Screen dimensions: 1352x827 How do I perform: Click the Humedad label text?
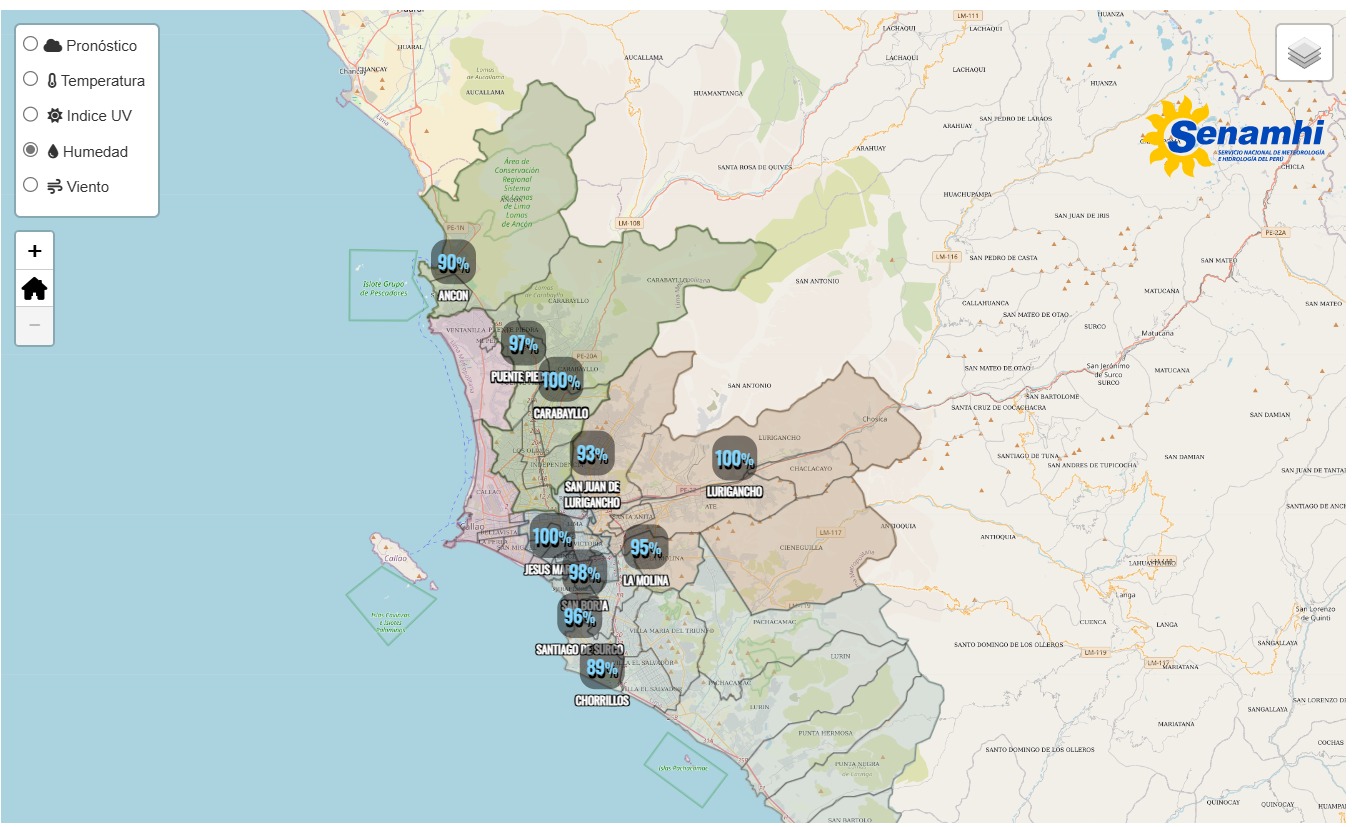point(95,152)
